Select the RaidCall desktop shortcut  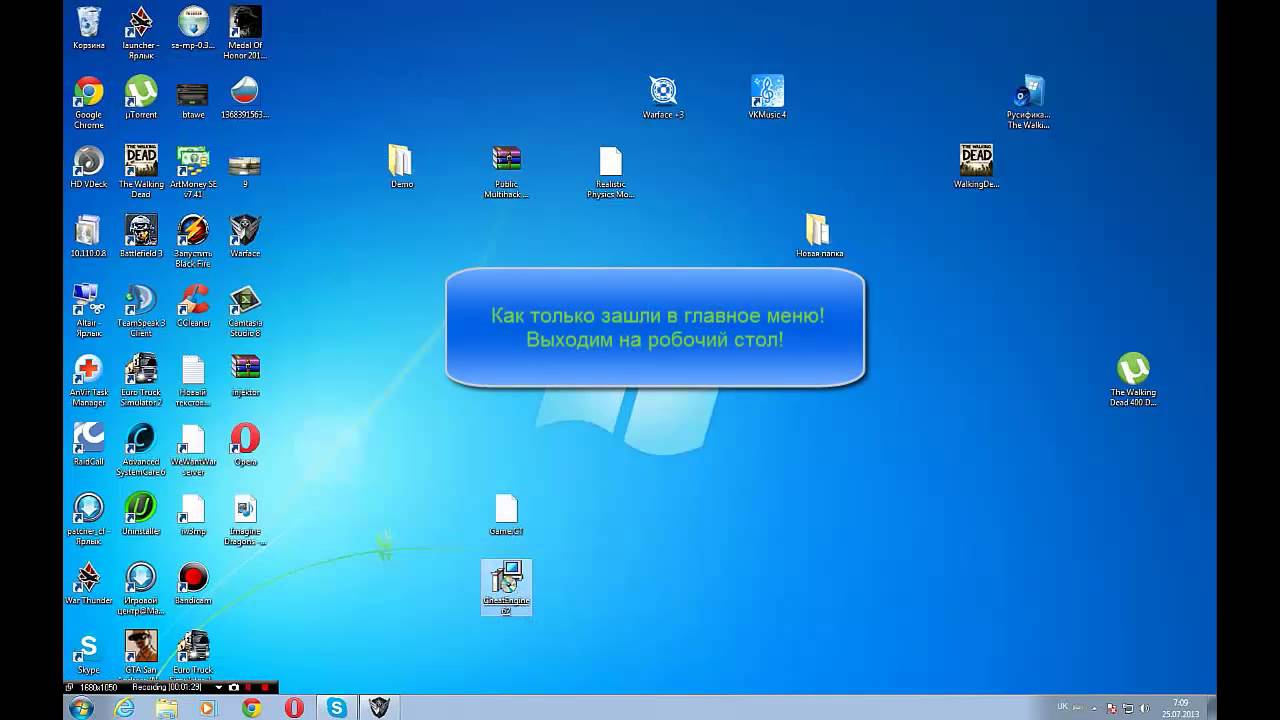[x=88, y=444]
